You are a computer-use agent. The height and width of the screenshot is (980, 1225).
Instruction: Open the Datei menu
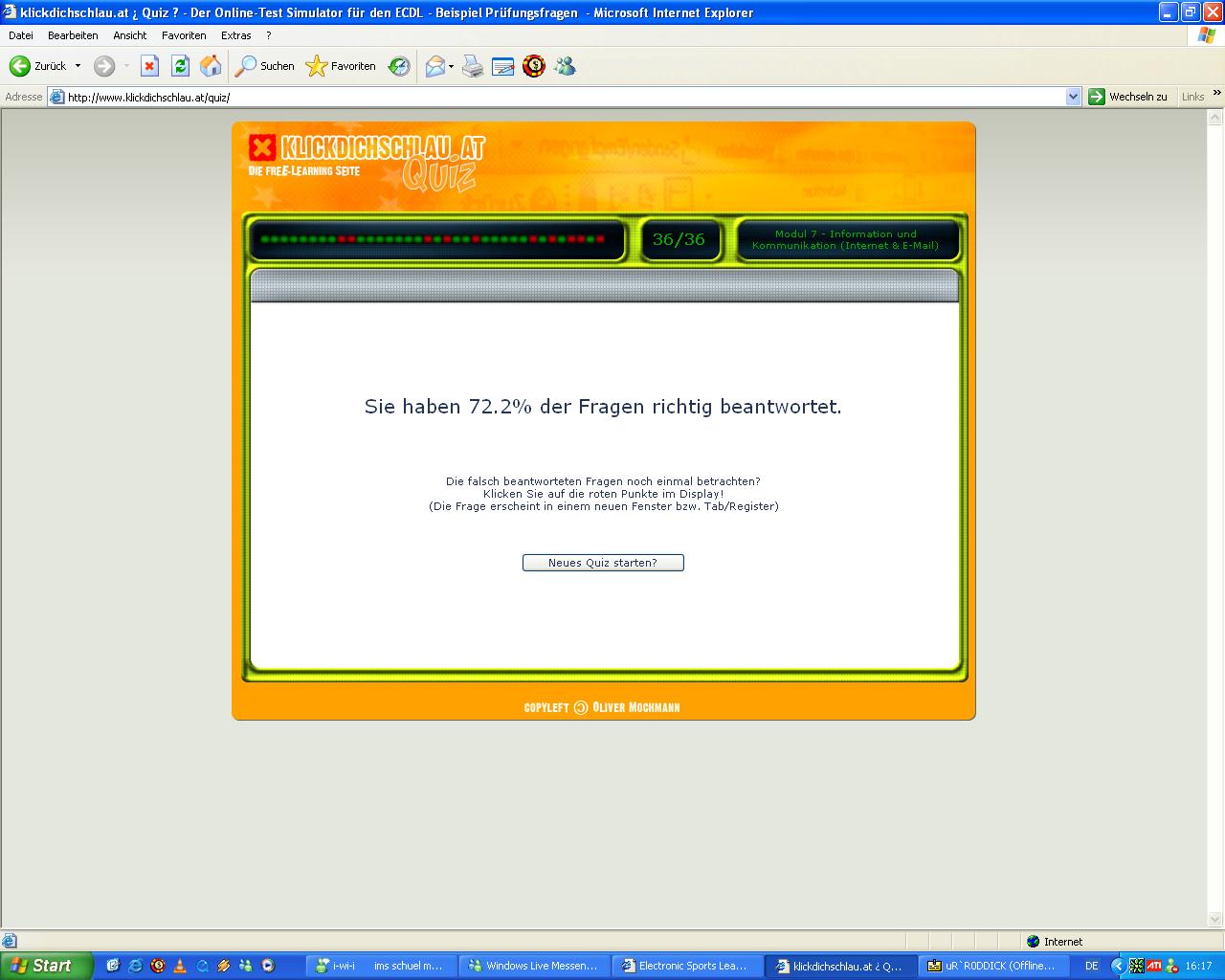click(21, 35)
